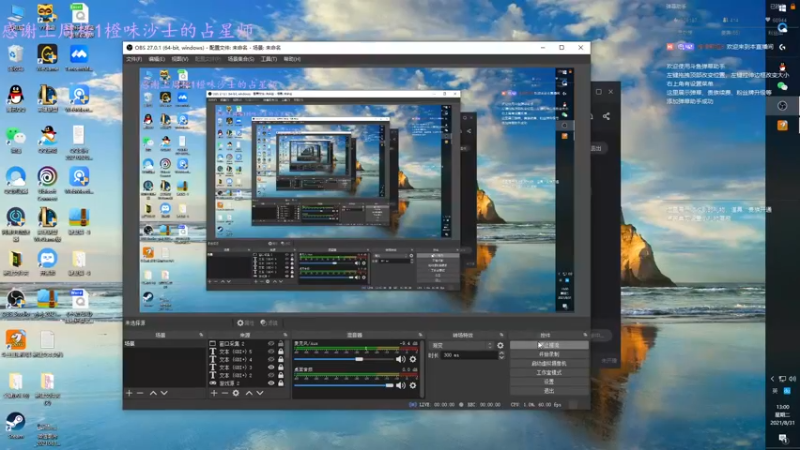Pop out the 控件 controls dock panel
Viewport: 800px width, 450px height.
[x=585, y=335]
